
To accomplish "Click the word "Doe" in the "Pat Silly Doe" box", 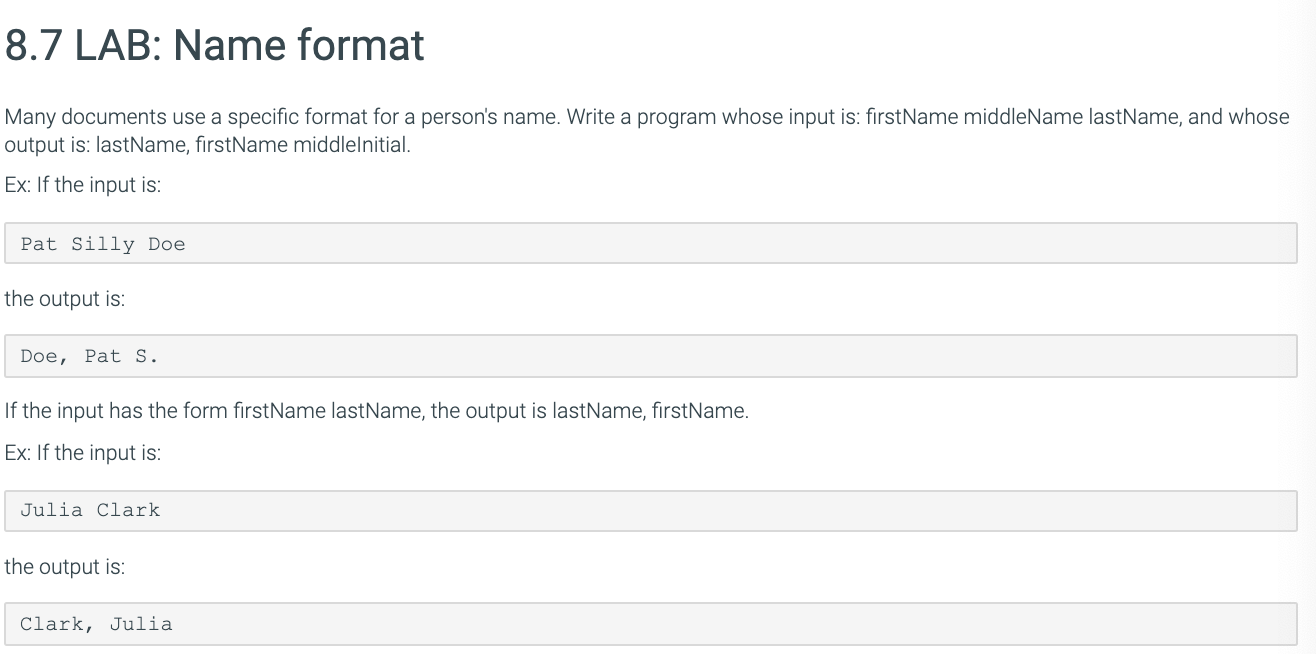I will tap(167, 244).
